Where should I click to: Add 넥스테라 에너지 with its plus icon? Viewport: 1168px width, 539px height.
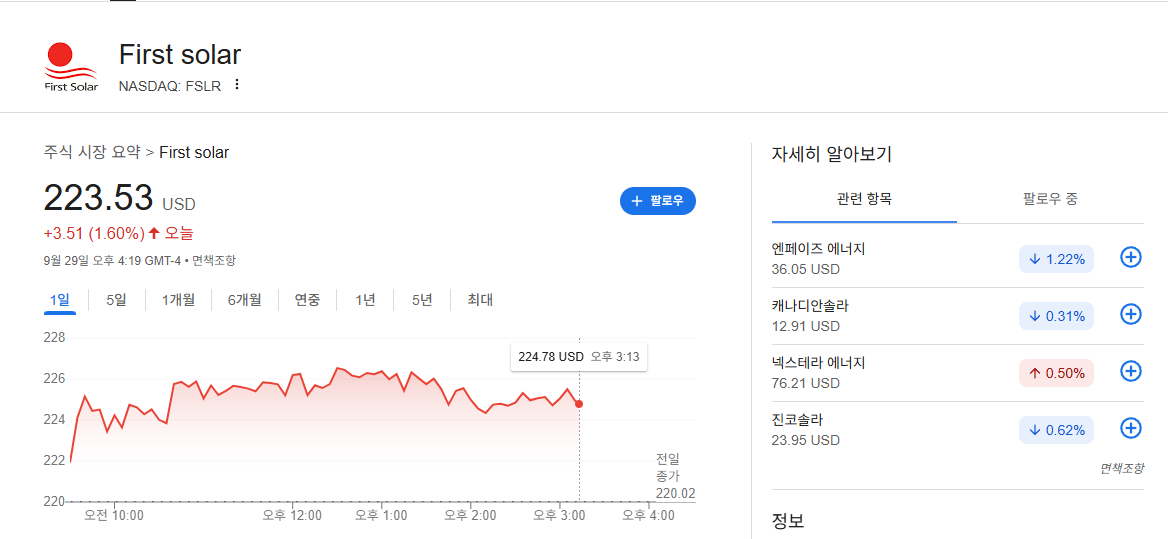click(1131, 371)
